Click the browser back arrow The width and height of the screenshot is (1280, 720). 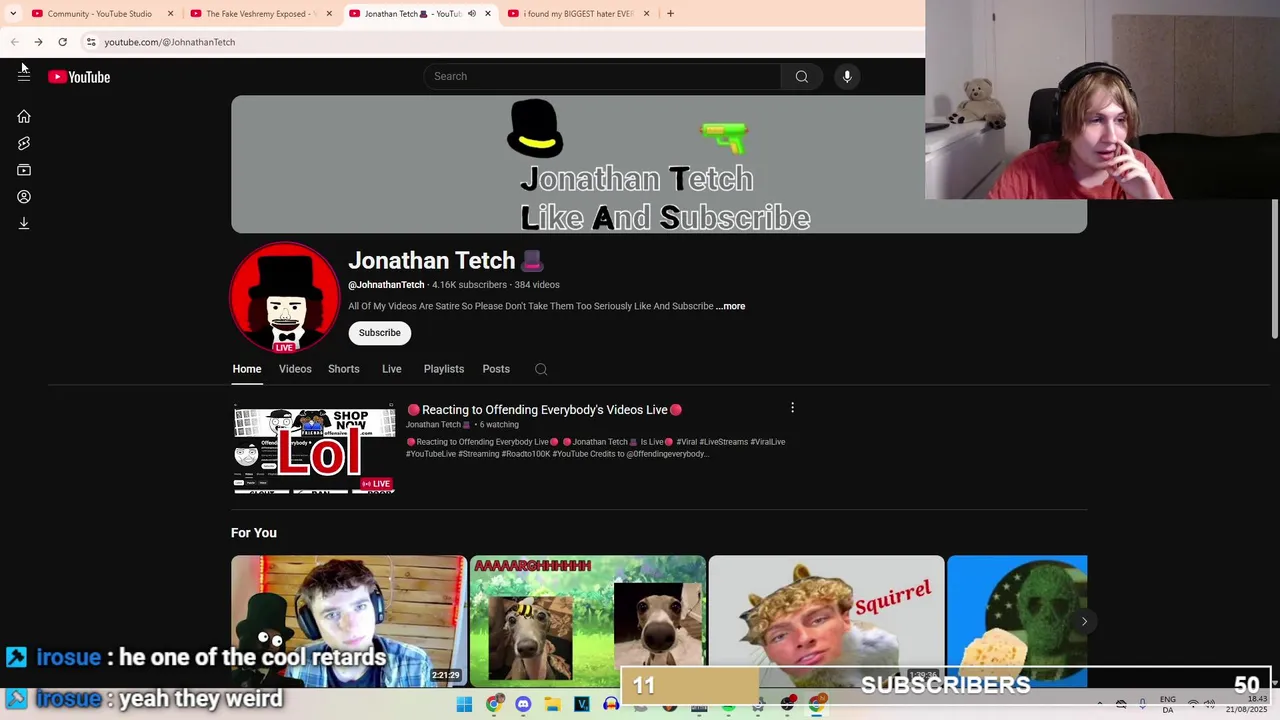pyautogui.click(x=15, y=42)
